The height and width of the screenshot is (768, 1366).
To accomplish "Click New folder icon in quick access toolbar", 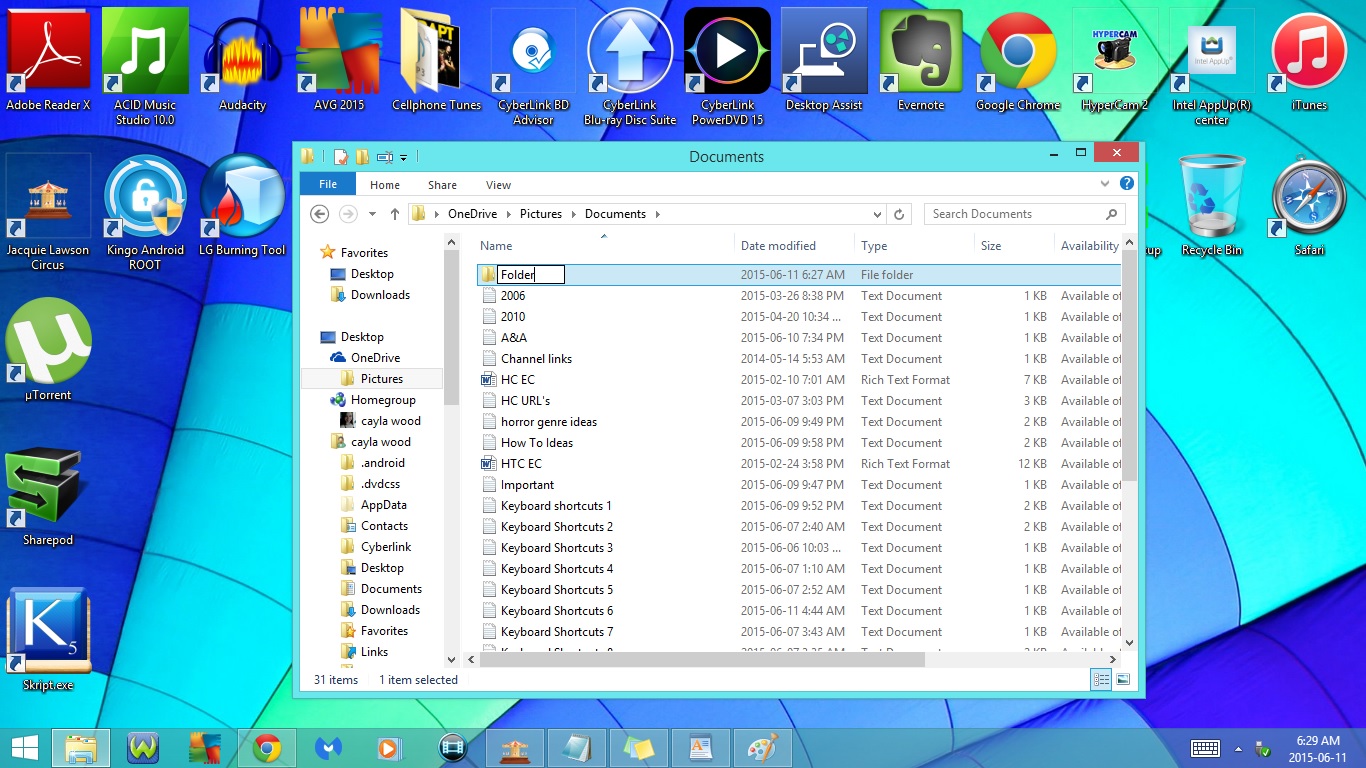I will pyautogui.click(x=362, y=157).
